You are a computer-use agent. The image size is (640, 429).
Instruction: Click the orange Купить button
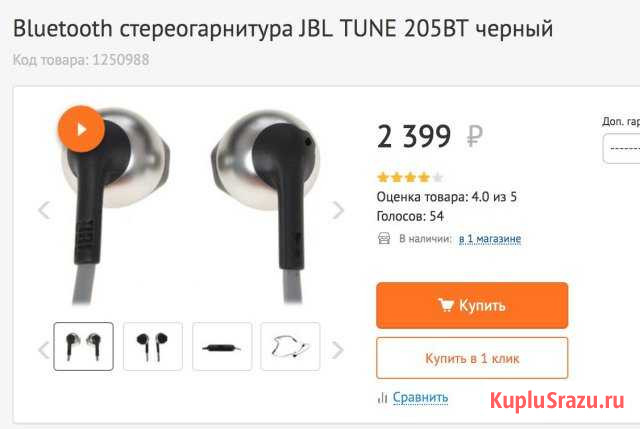click(x=472, y=305)
